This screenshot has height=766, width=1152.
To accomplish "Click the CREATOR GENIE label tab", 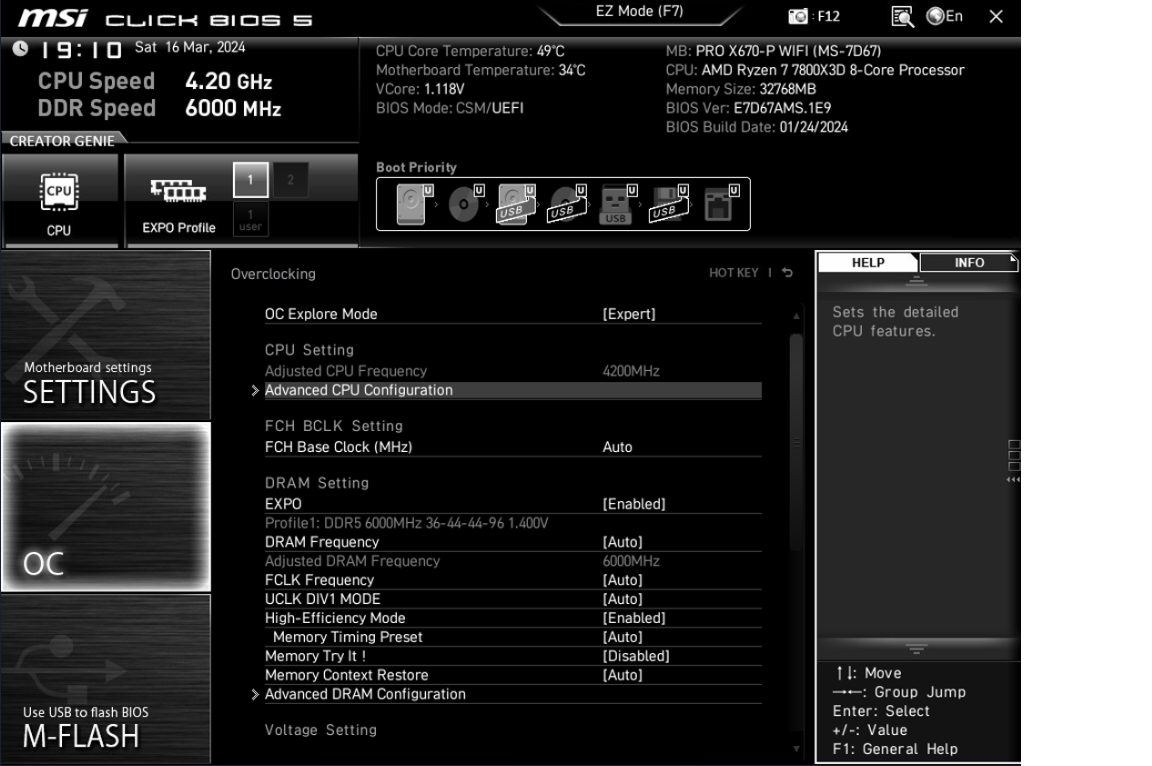I will pyautogui.click(x=62, y=140).
